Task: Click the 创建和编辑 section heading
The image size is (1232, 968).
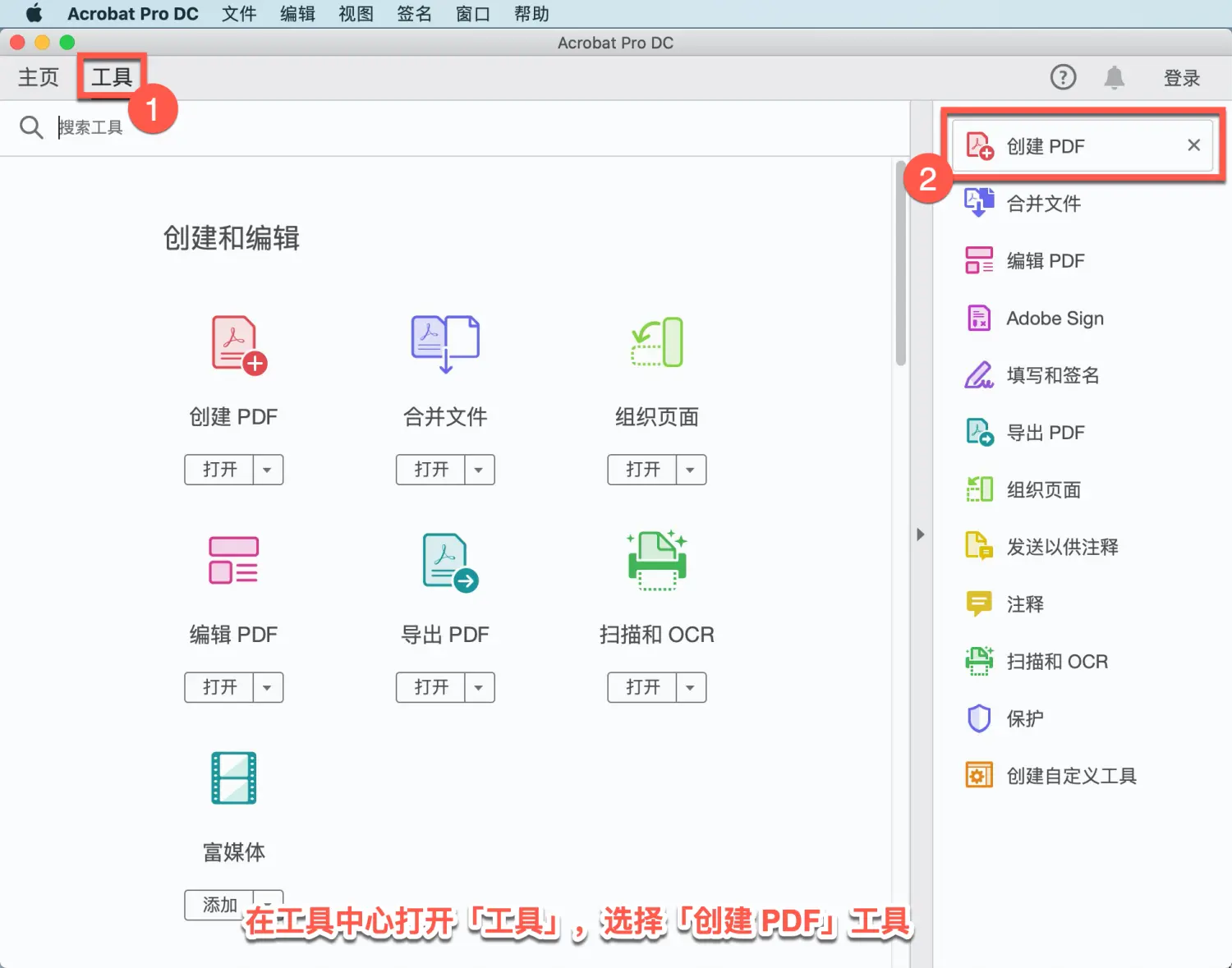Action: point(232,238)
